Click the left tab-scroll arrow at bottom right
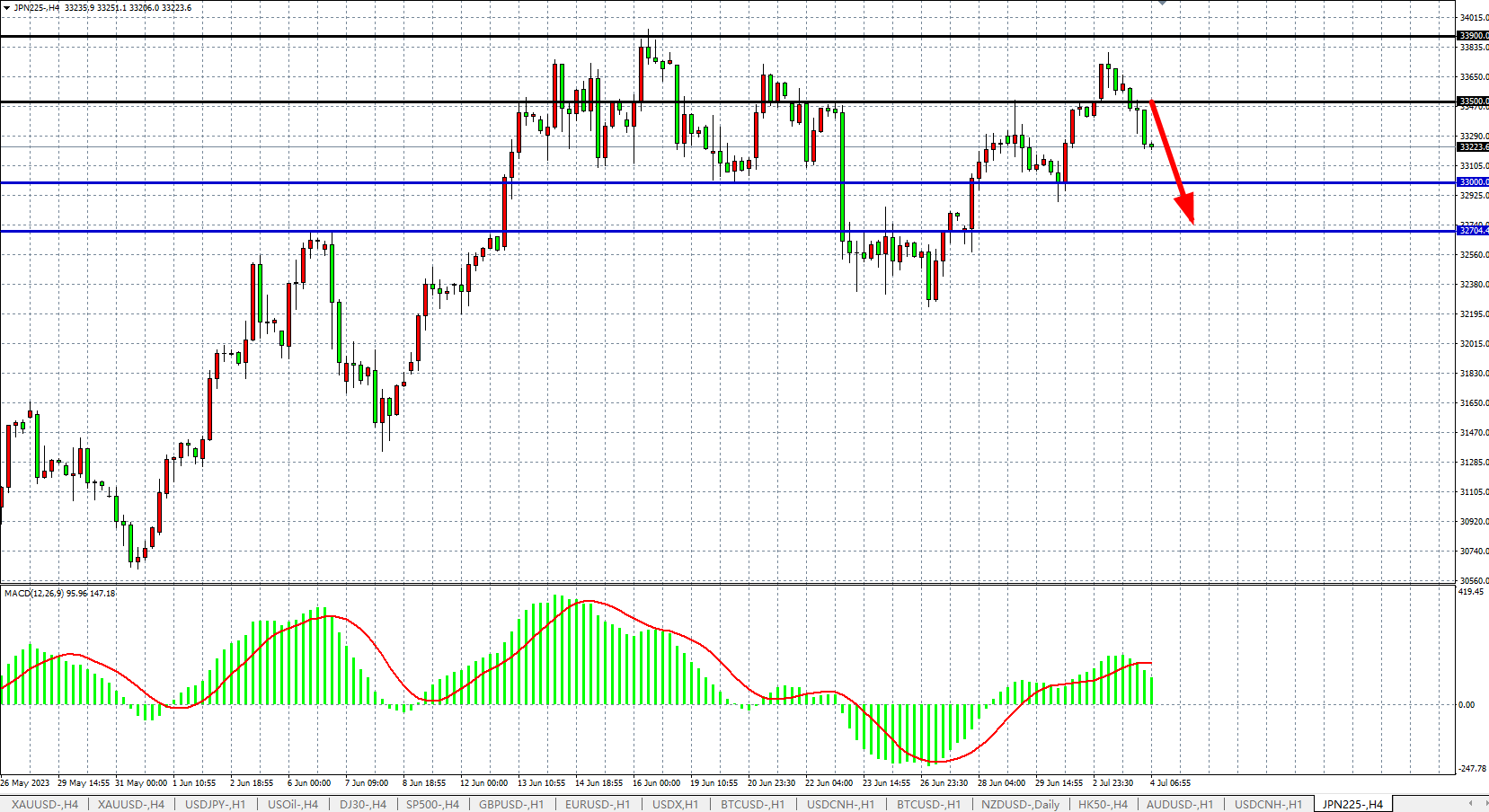The height and width of the screenshot is (812, 1489). [1470, 804]
